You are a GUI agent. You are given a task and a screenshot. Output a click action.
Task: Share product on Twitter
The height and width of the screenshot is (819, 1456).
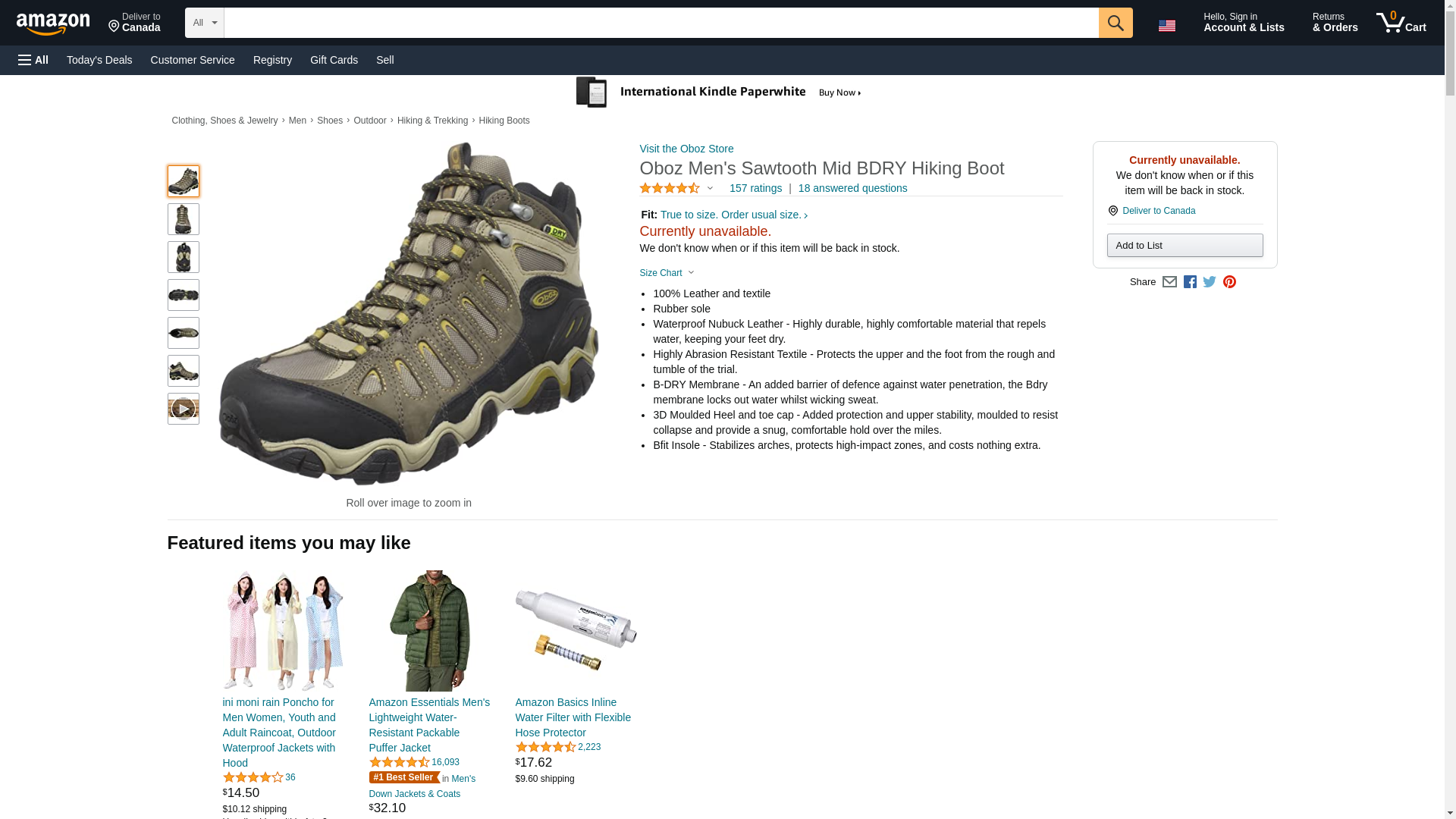pos(1210,282)
